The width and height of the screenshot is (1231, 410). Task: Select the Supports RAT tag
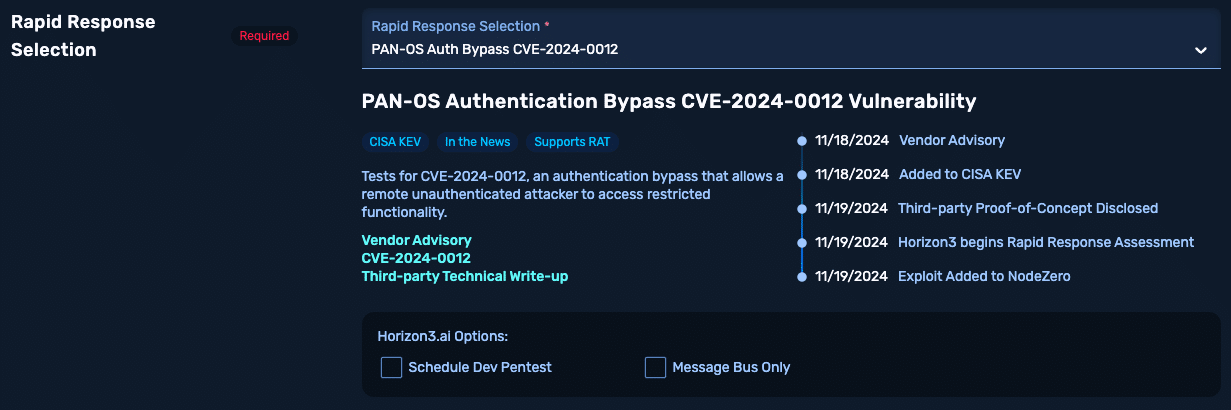pyautogui.click(x=572, y=142)
